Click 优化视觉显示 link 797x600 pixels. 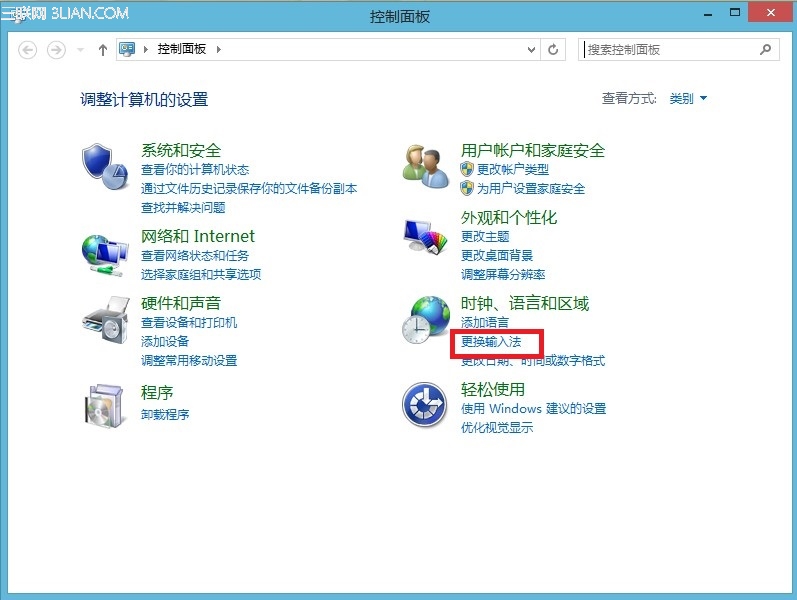coord(497,428)
